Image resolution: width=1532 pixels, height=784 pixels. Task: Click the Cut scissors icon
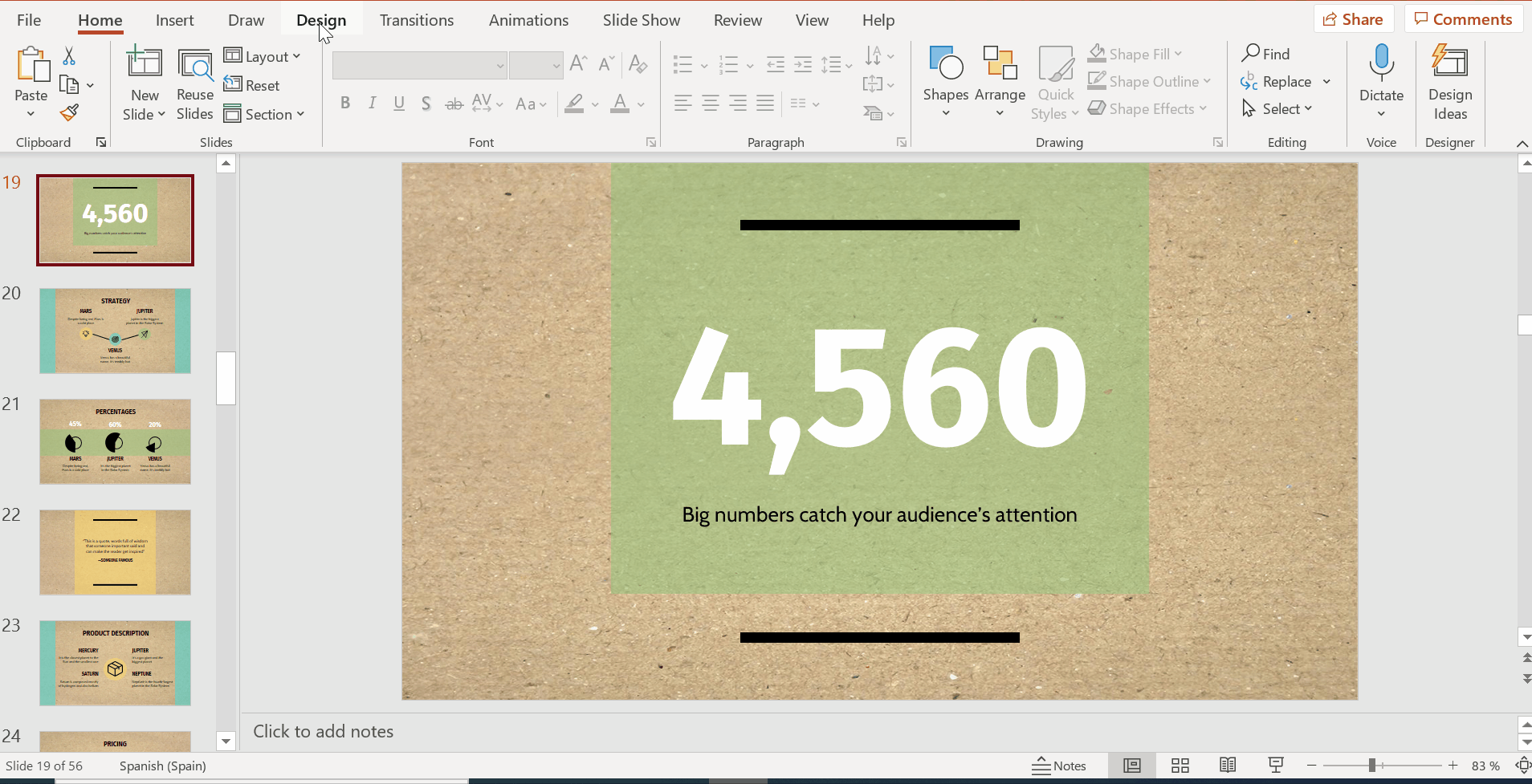coord(69,56)
